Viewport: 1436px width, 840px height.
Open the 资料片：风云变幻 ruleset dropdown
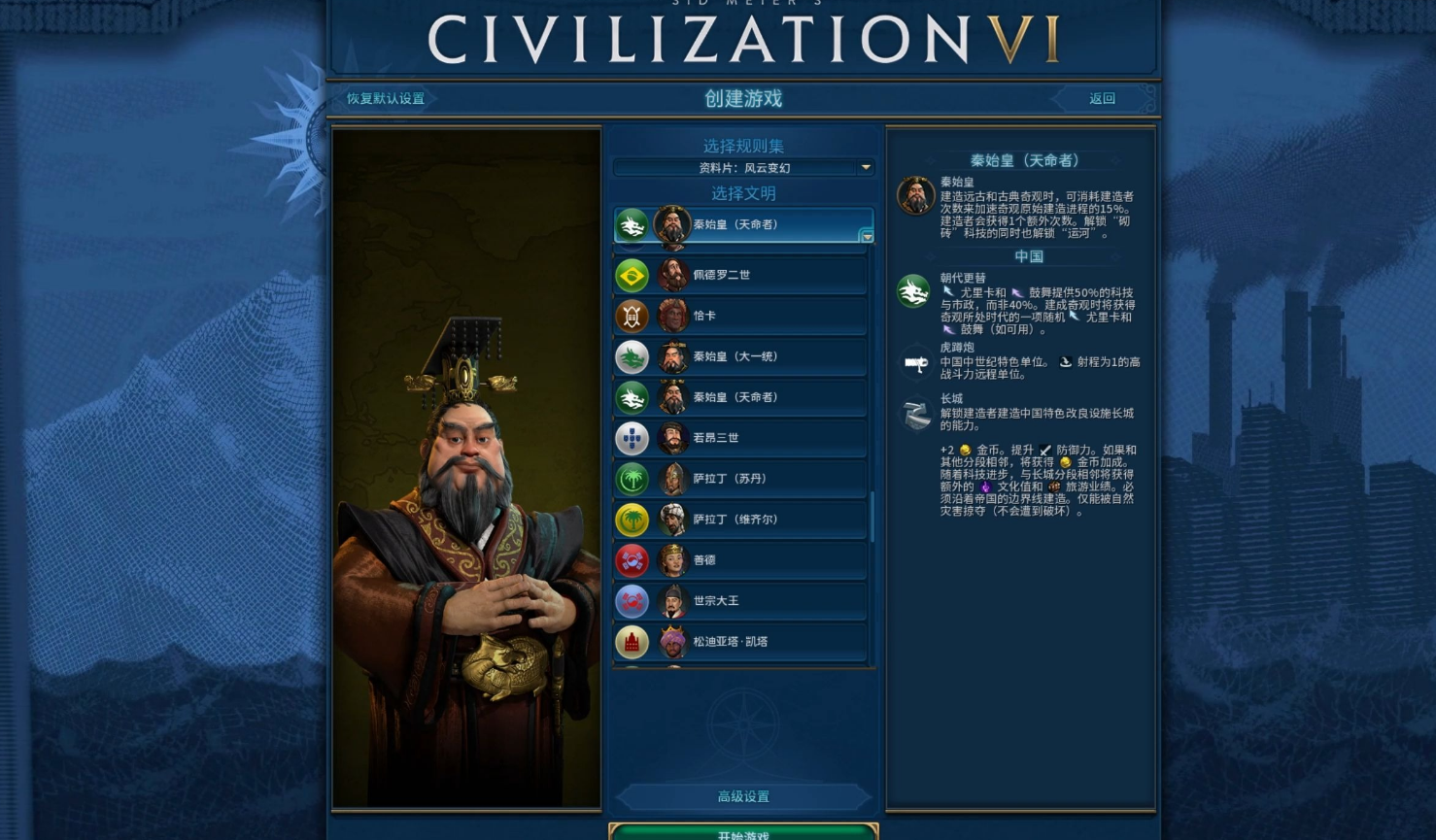pyautogui.click(x=743, y=168)
